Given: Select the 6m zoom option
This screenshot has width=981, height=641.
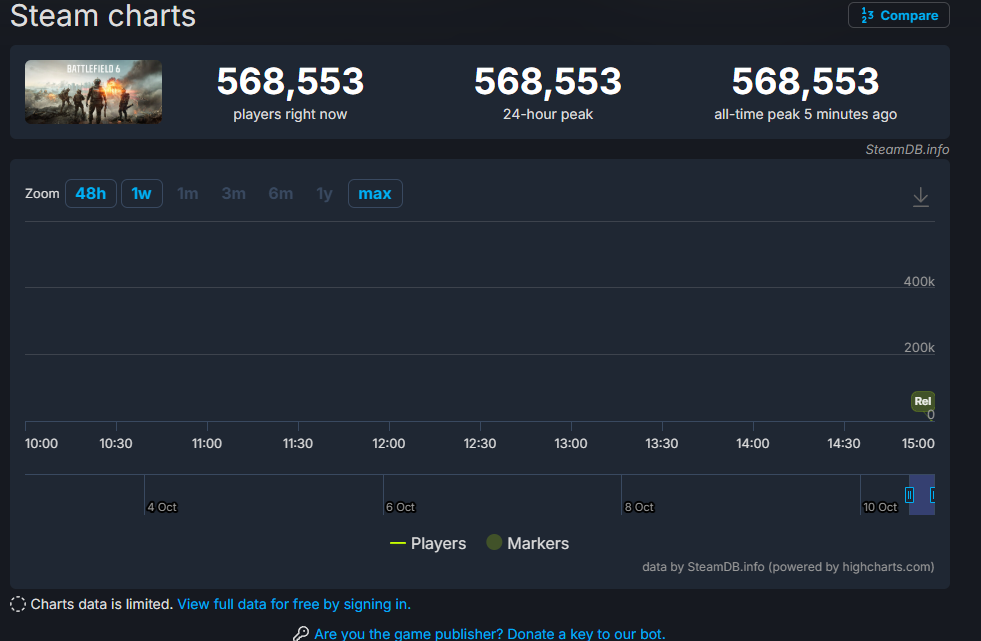Looking at the screenshot, I should tap(280, 194).
